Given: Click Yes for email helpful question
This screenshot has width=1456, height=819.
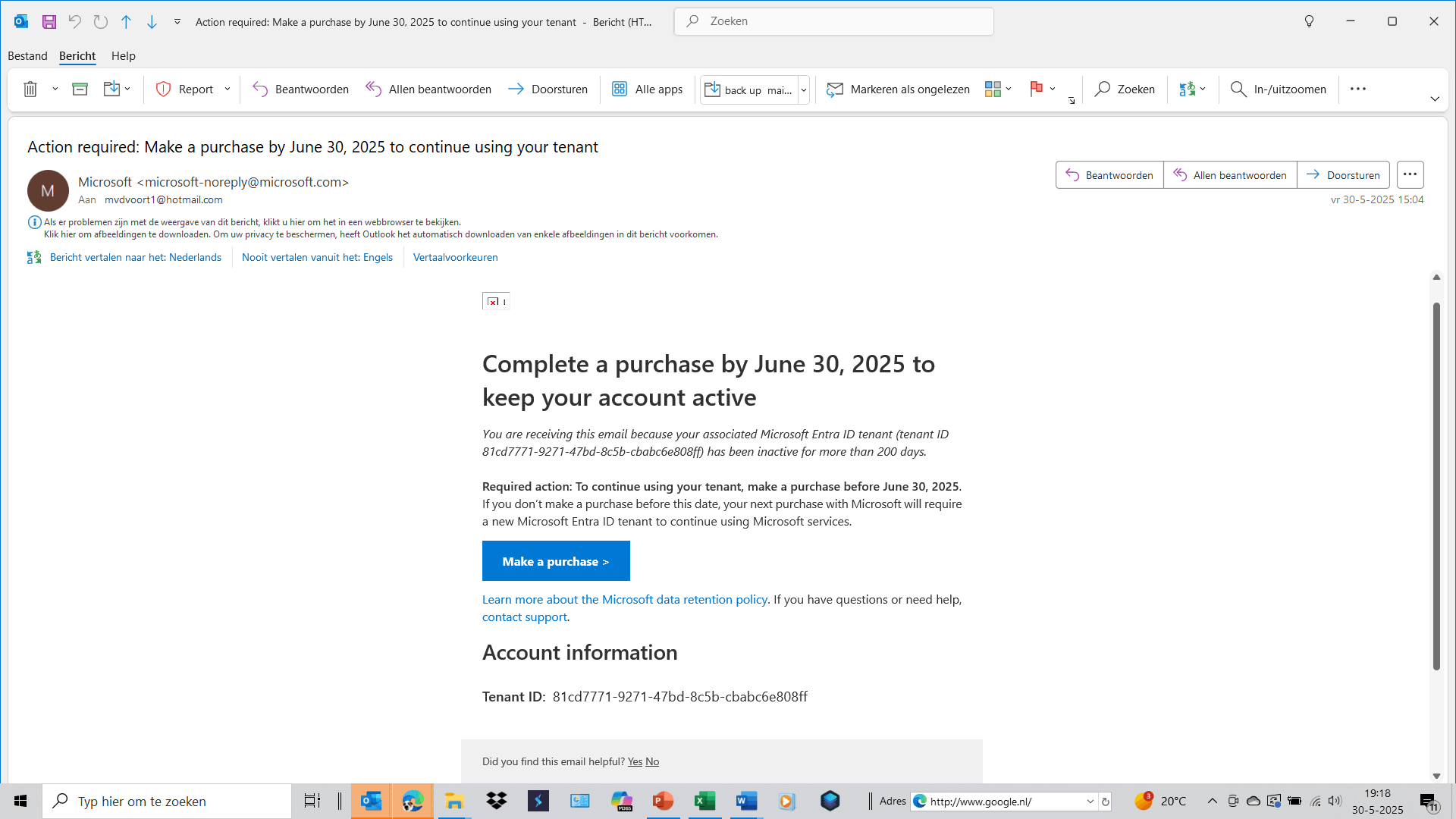Looking at the screenshot, I should (635, 761).
